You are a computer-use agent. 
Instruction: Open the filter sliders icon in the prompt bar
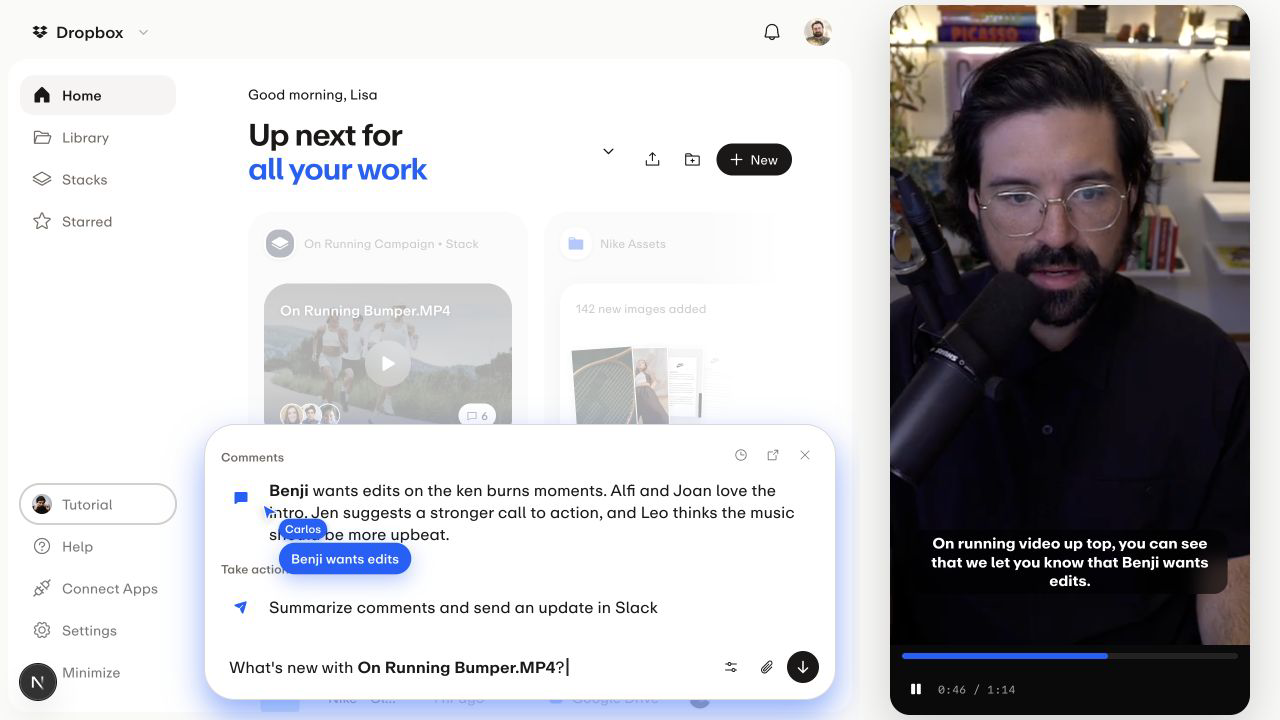tap(731, 667)
